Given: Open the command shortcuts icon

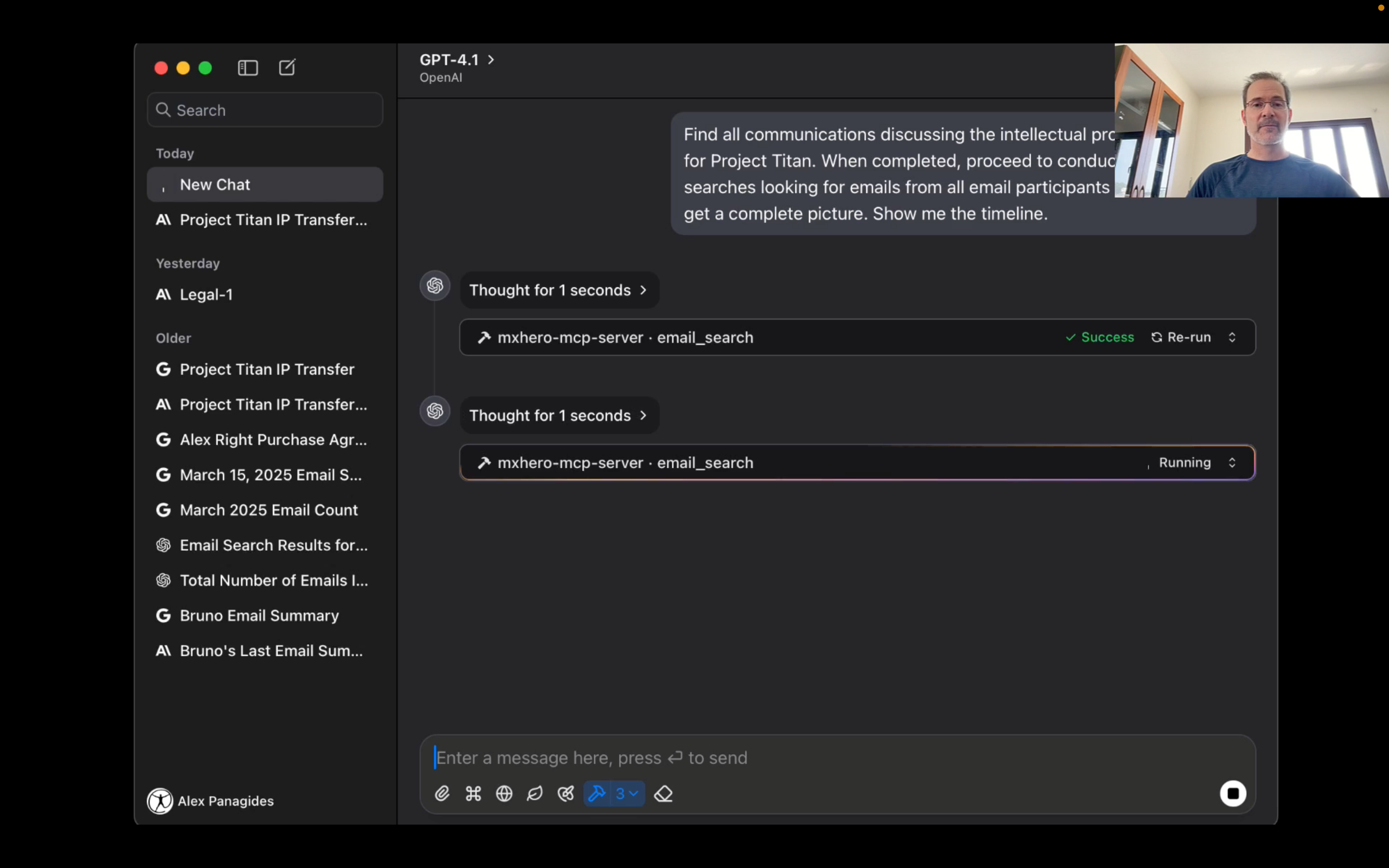Looking at the screenshot, I should coord(473,793).
